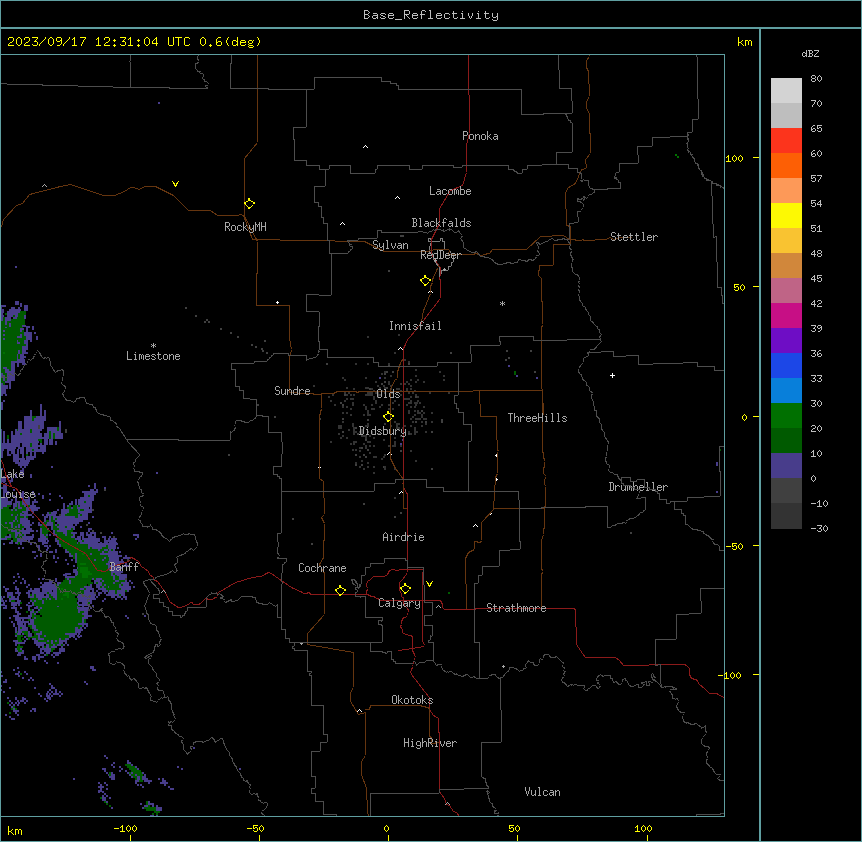Click the white cross marker east of ThreeHills
This screenshot has height=842, width=862.
click(x=612, y=375)
